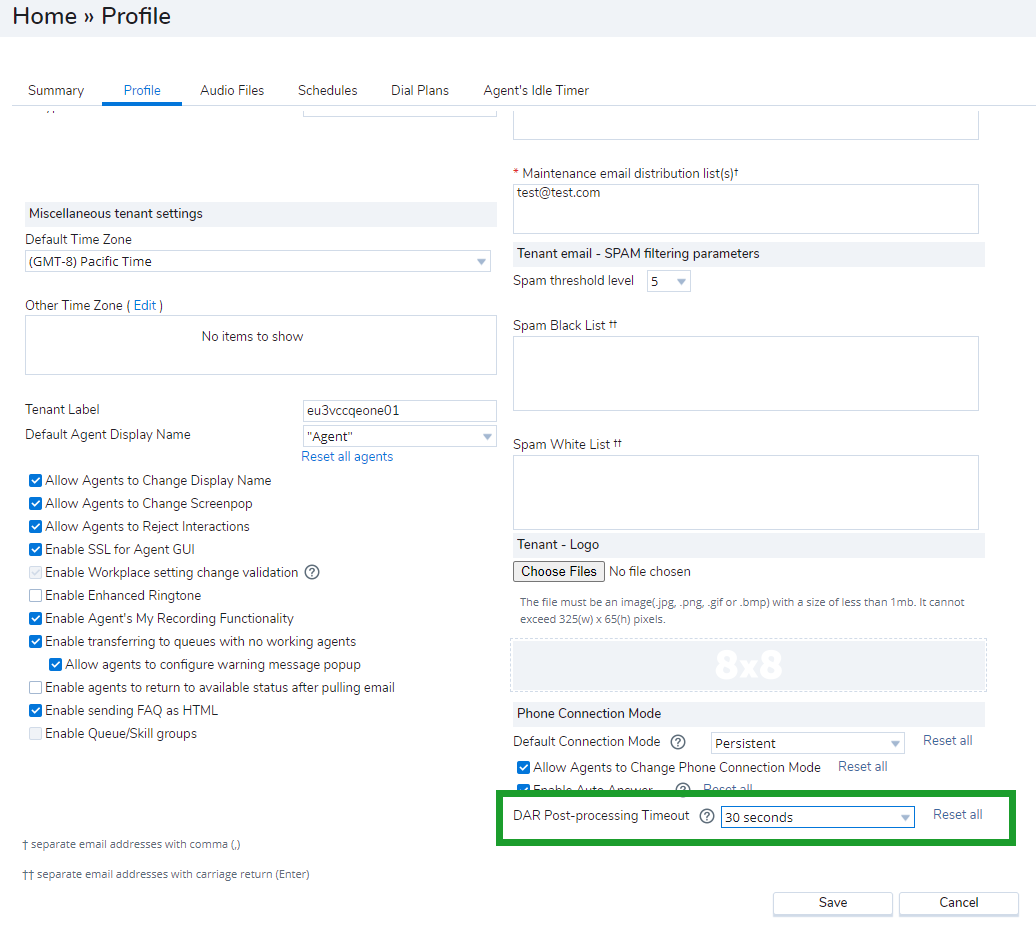Open Default Agent Display Name dropdown
Screen dimensions: 1036x930
(x=399, y=436)
